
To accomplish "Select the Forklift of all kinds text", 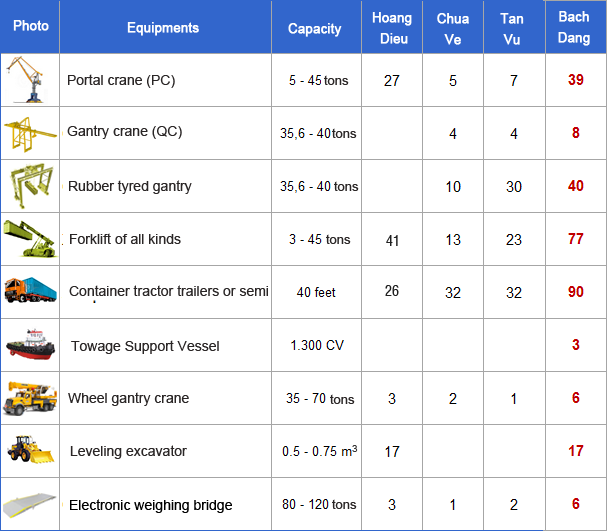I will click(125, 239).
